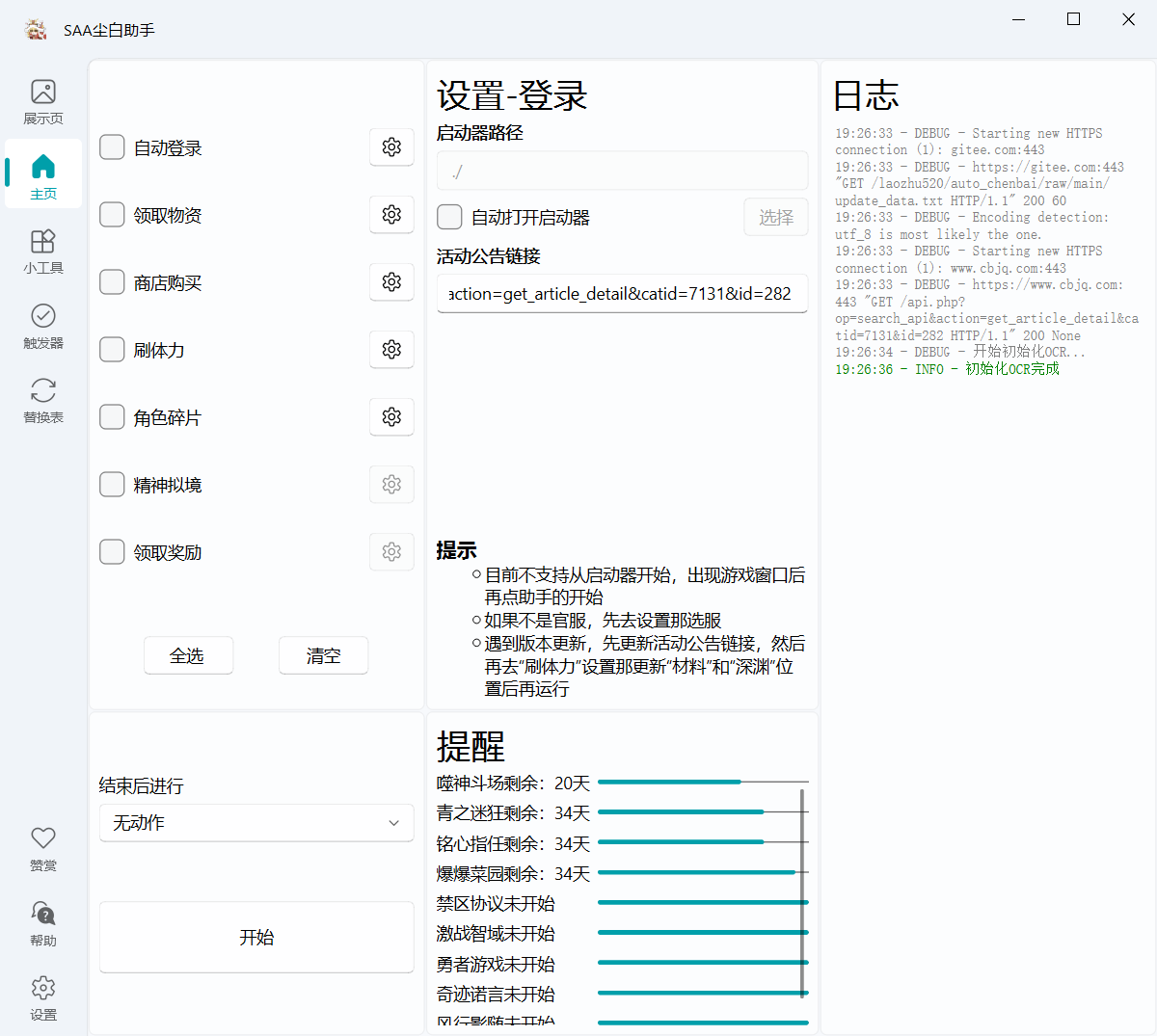Enable the 角色碎片 checkbox
Screen dimensions: 1157x1036
(112, 417)
